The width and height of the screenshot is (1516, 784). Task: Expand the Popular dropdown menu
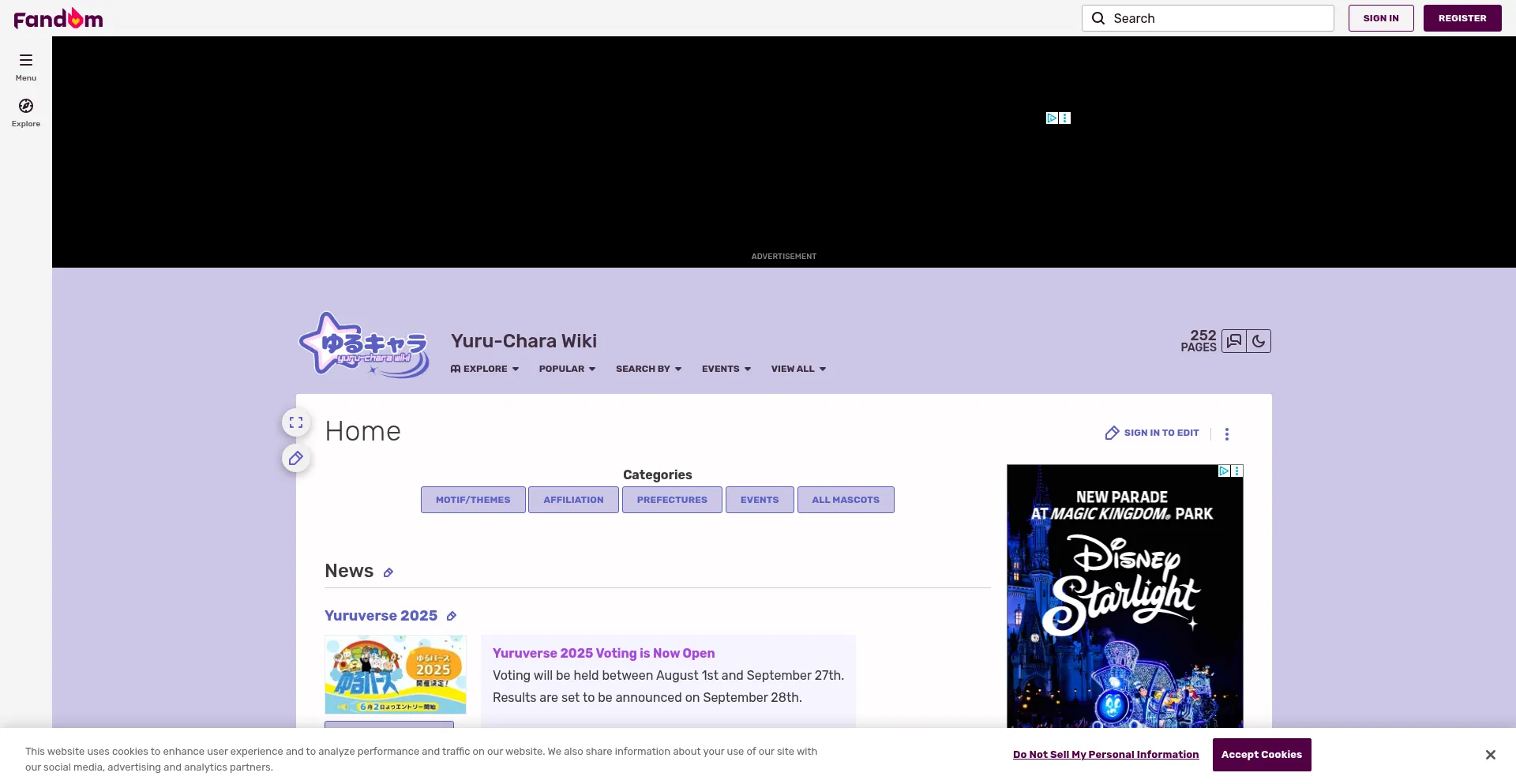[x=567, y=369]
